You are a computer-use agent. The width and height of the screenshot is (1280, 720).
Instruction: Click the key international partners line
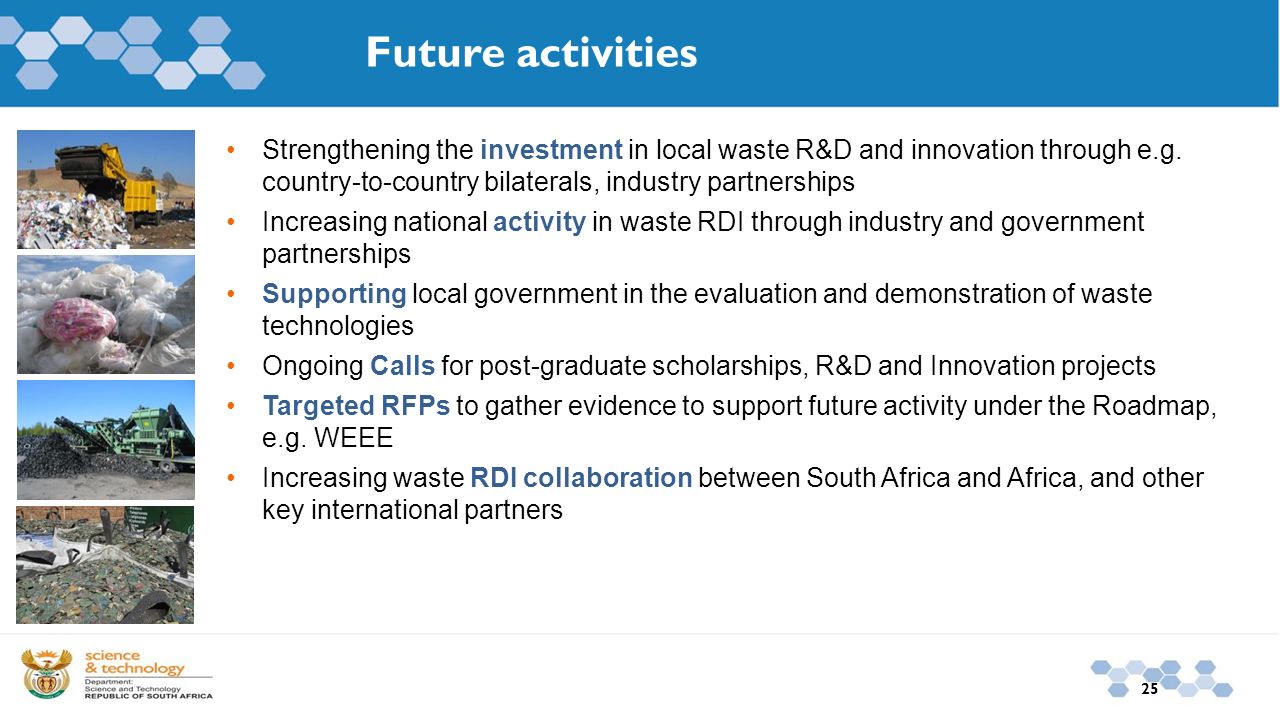click(x=412, y=510)
